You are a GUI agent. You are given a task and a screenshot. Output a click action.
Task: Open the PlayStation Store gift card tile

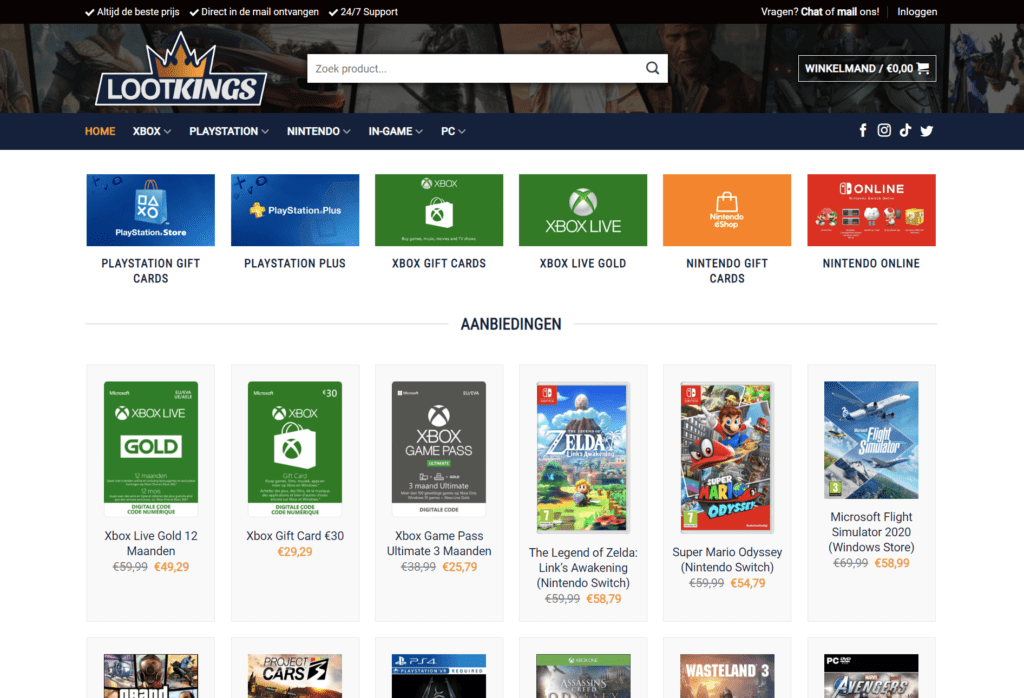pyautogui.click(x=150, y=210)
